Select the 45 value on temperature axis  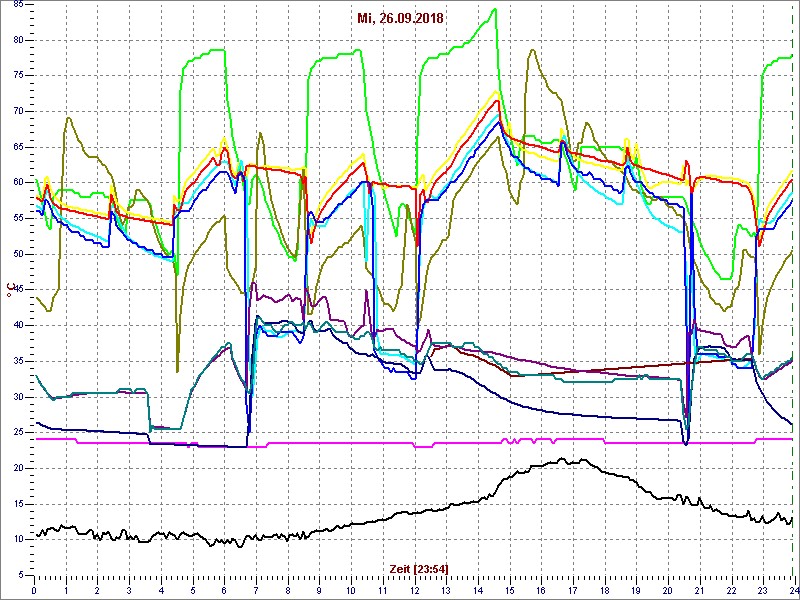(18, 290)
